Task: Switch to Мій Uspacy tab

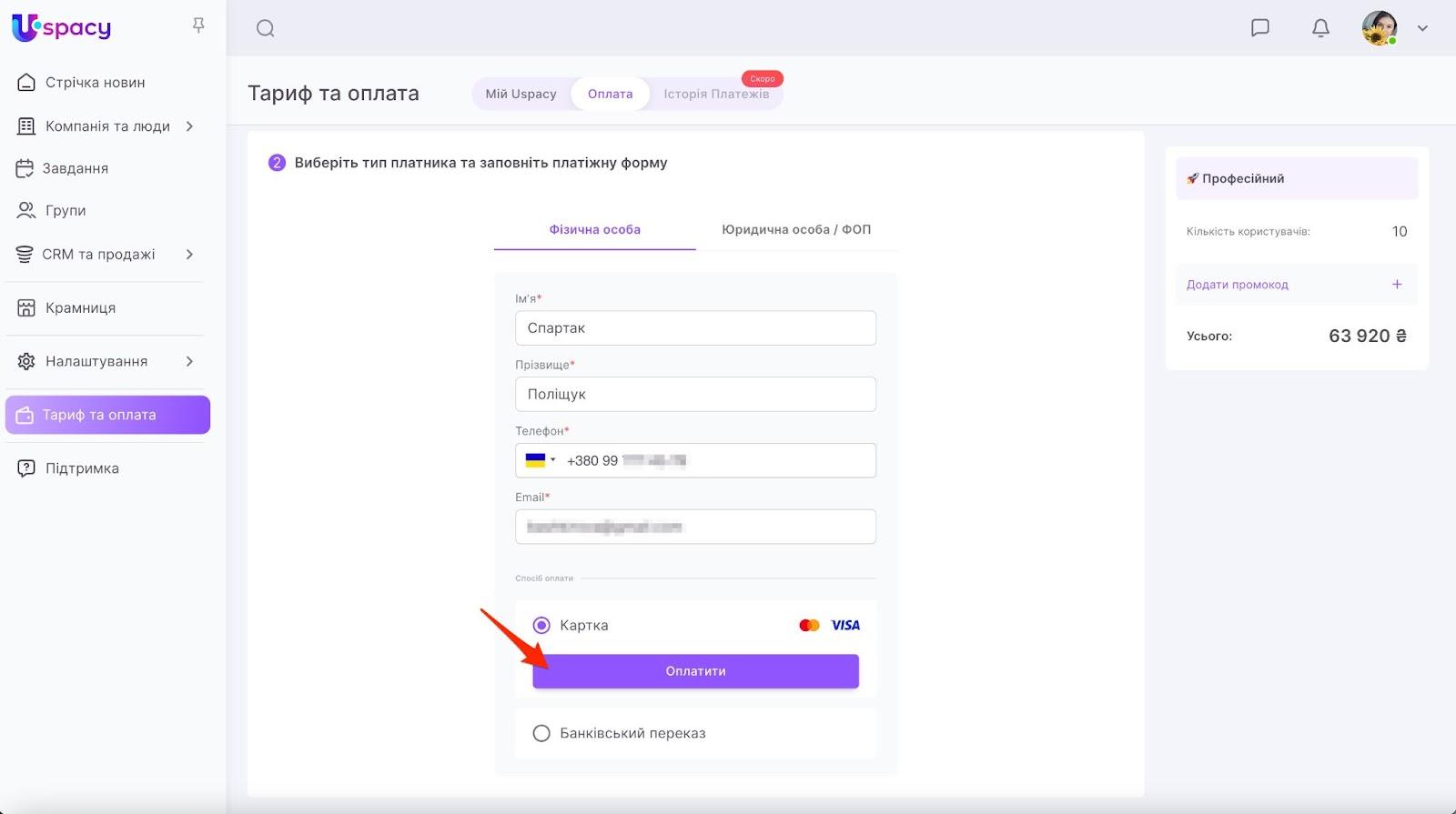Action: 521,94
